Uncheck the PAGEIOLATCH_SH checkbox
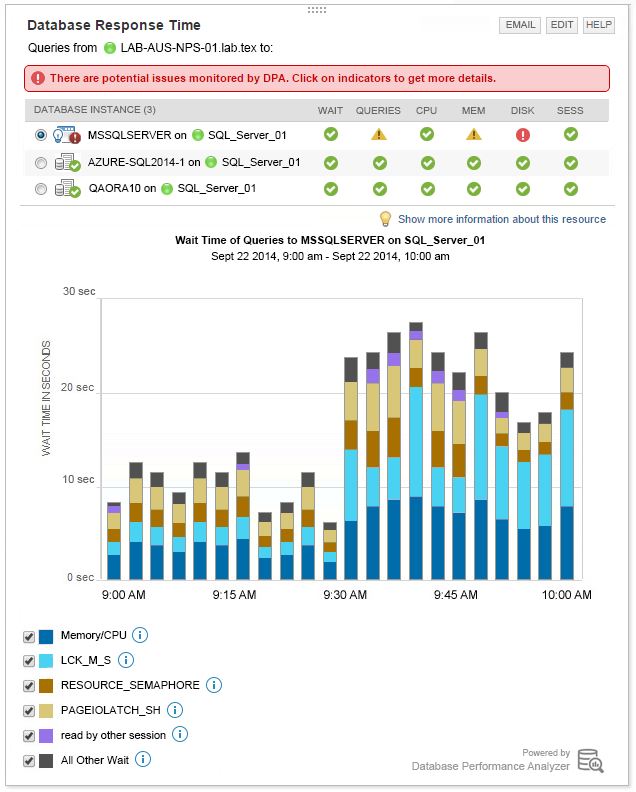The image size is (636, 792). [29, 711]
